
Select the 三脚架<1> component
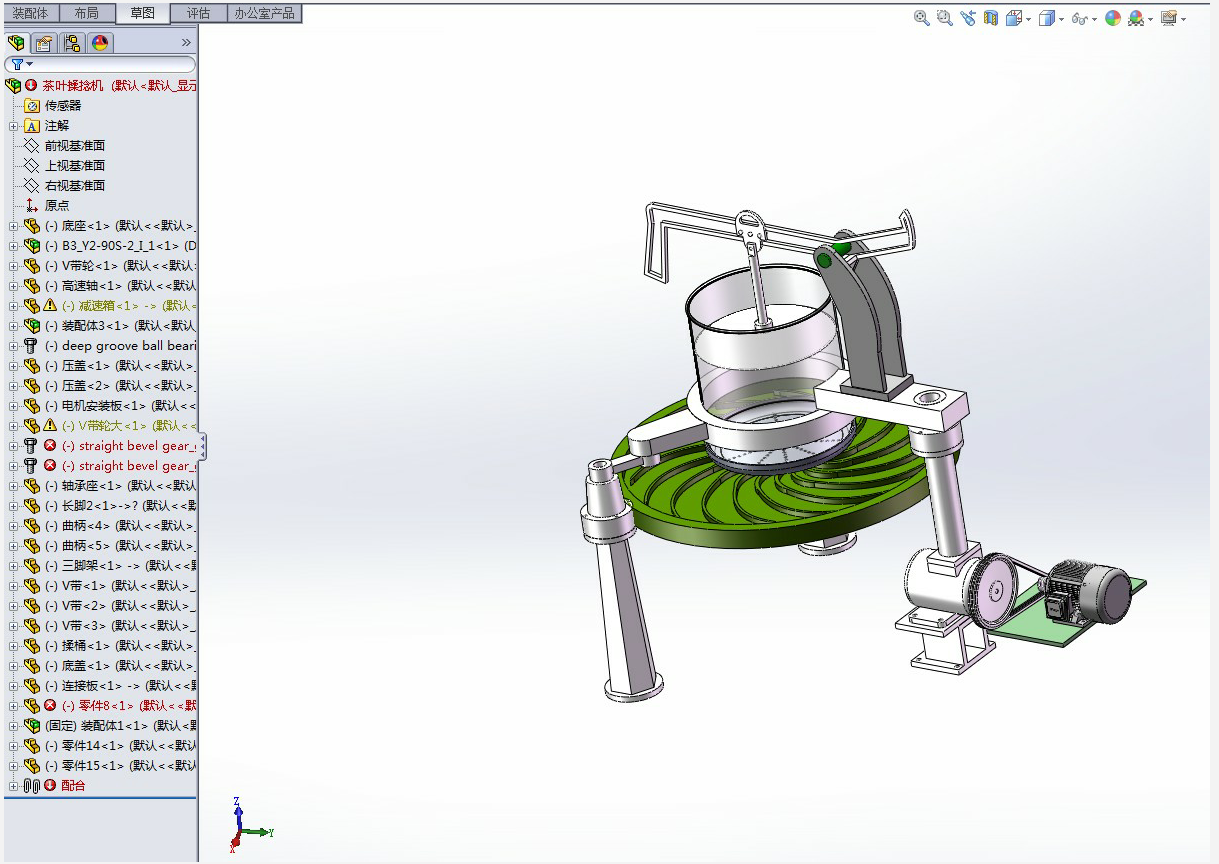point(120,566)
